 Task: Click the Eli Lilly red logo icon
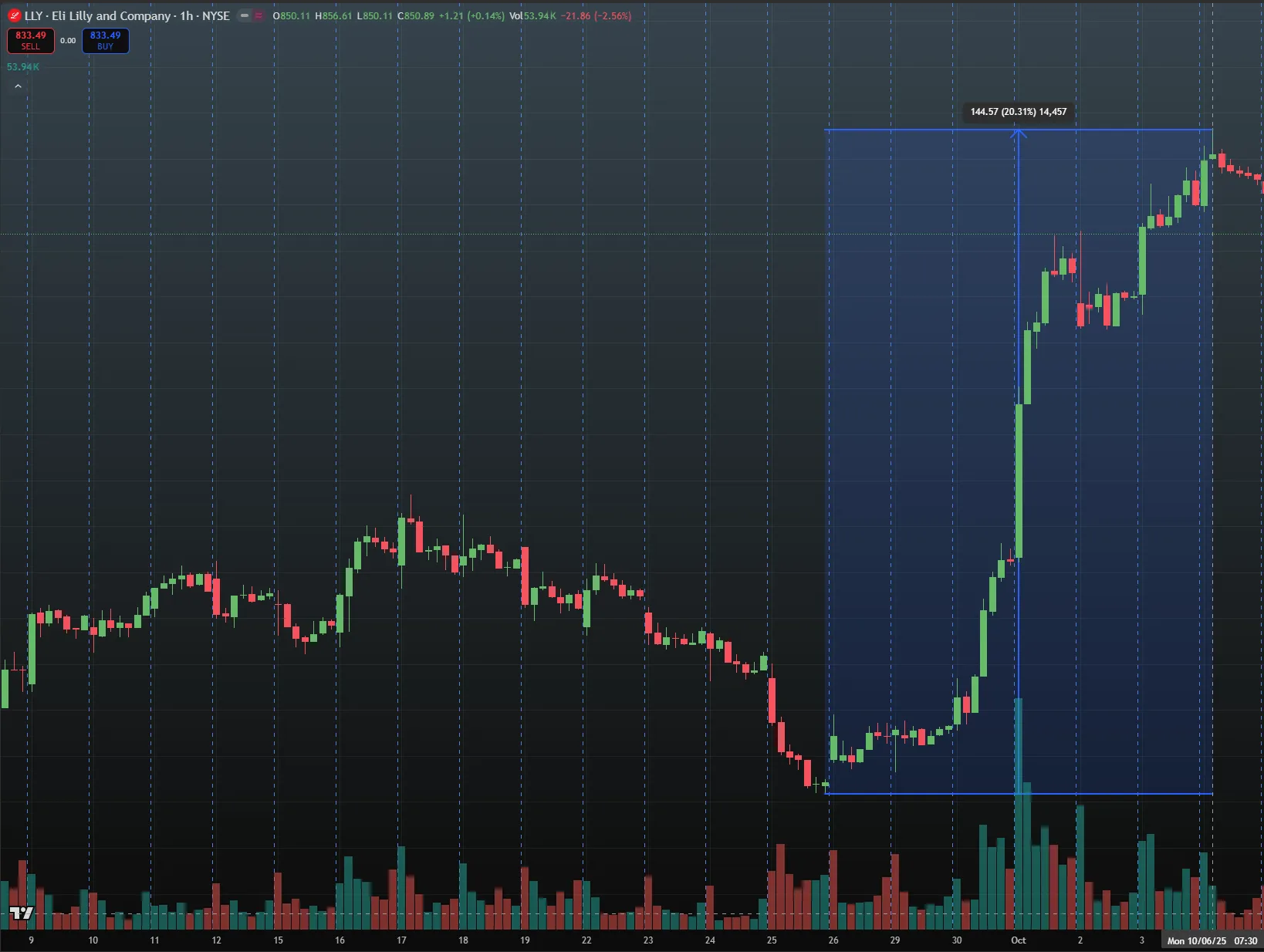pos(15,15)
